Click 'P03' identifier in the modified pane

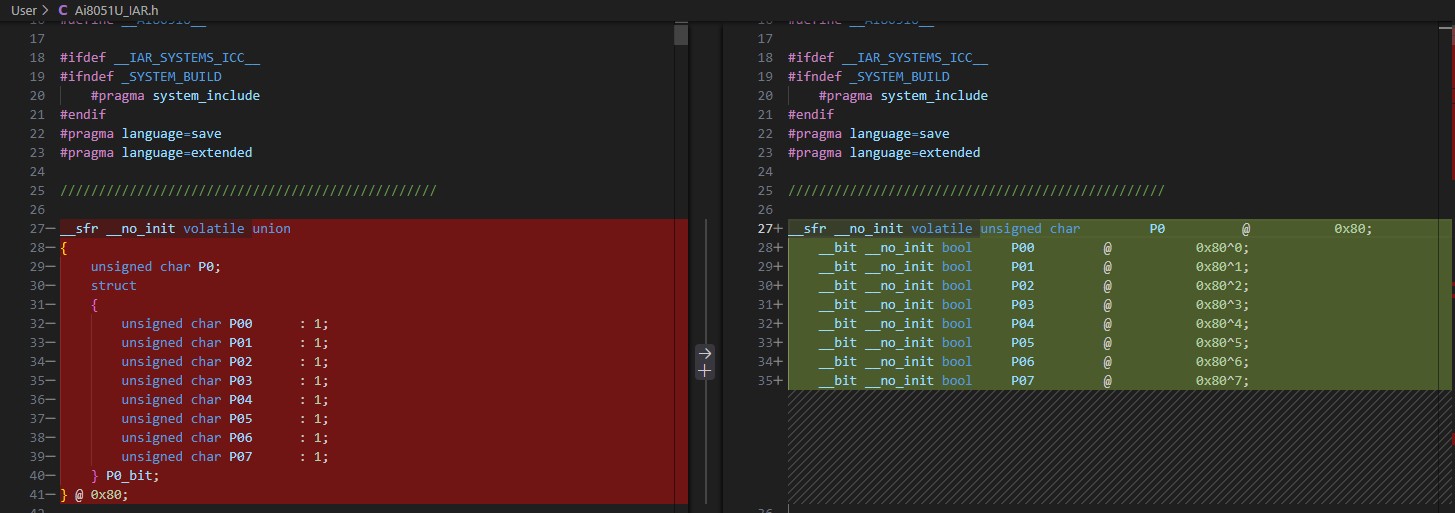tap(1022, 305)
